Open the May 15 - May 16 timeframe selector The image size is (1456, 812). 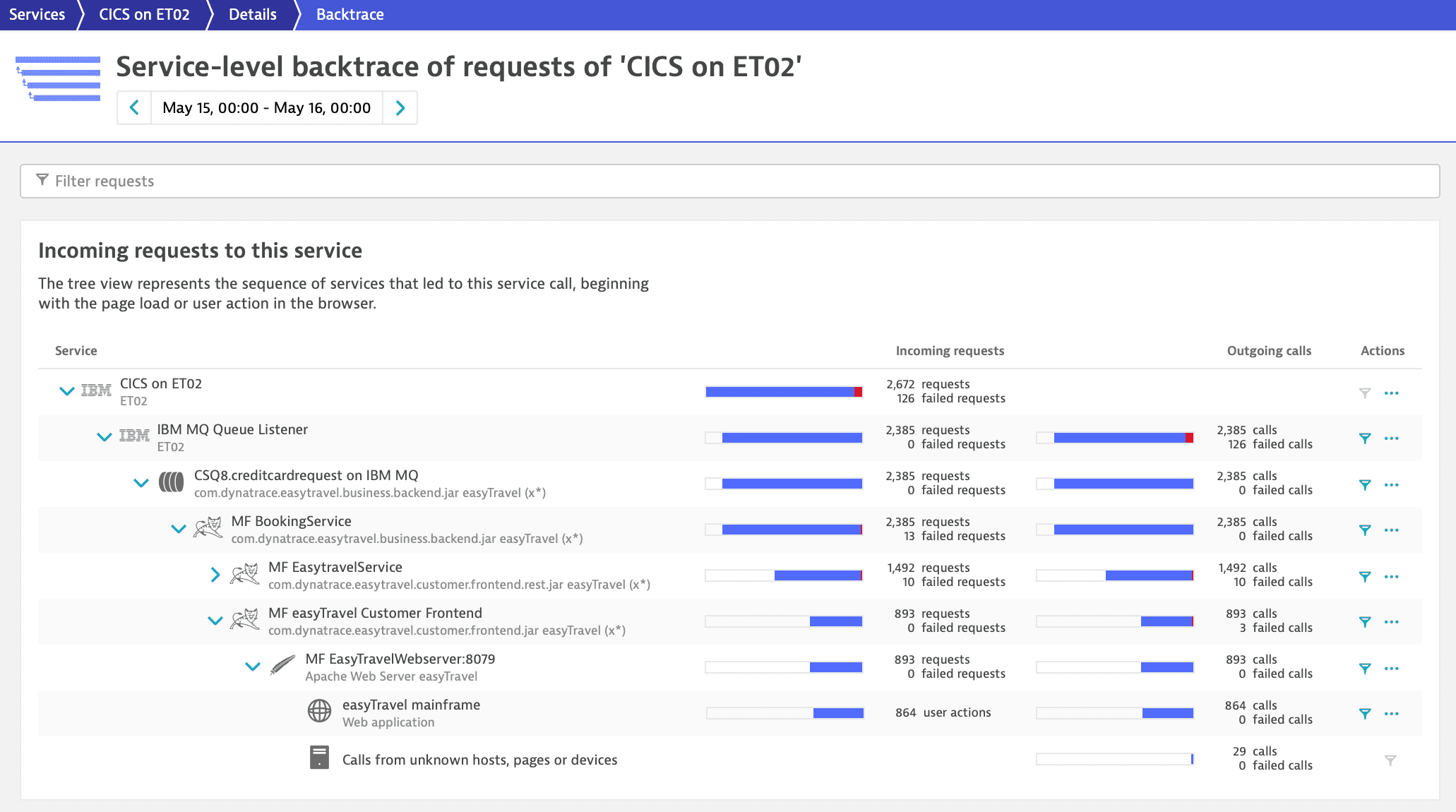[x=267, y=107]
